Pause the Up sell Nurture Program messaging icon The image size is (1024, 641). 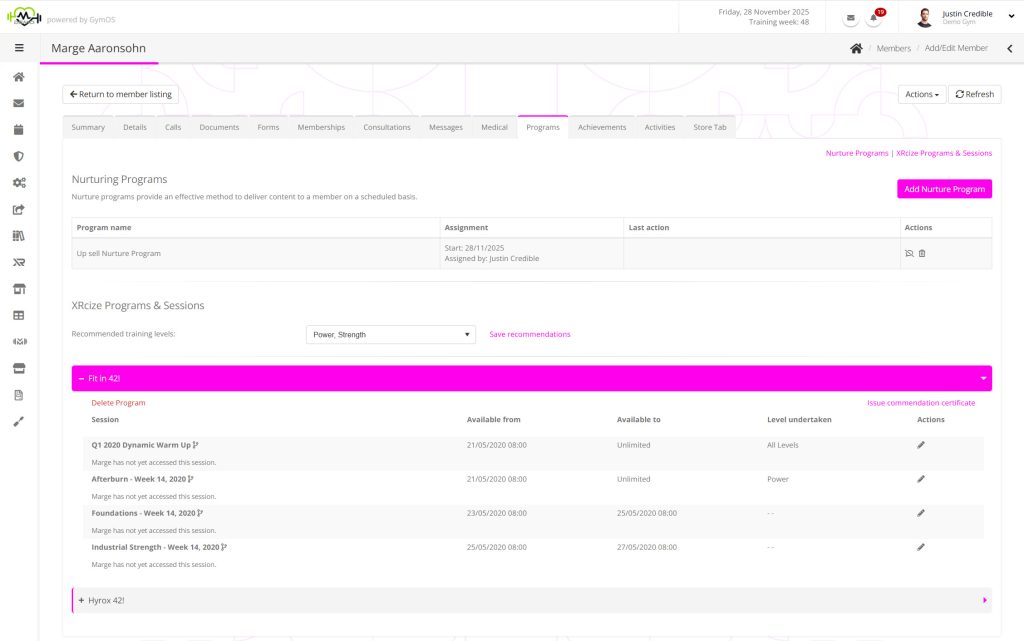pyautogui.click(x=909, y=253)
